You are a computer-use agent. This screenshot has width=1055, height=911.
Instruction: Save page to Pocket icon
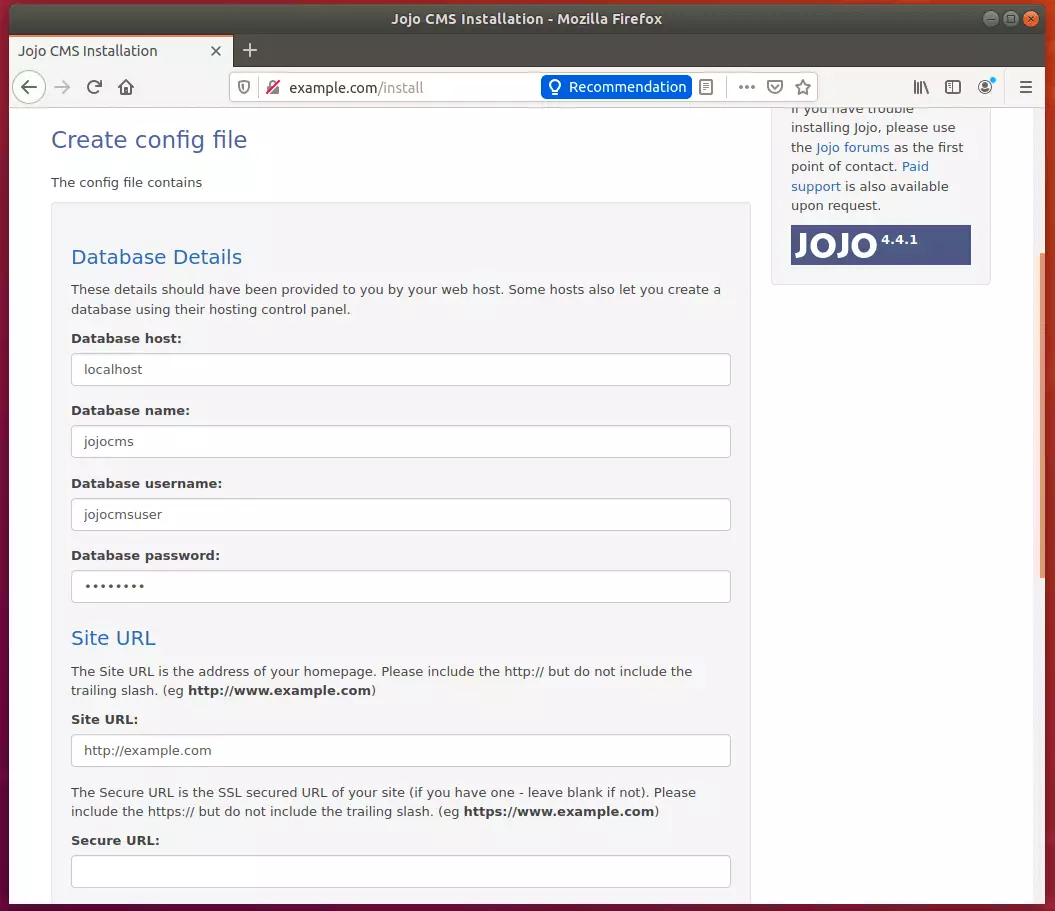click(x=775, y=87)
